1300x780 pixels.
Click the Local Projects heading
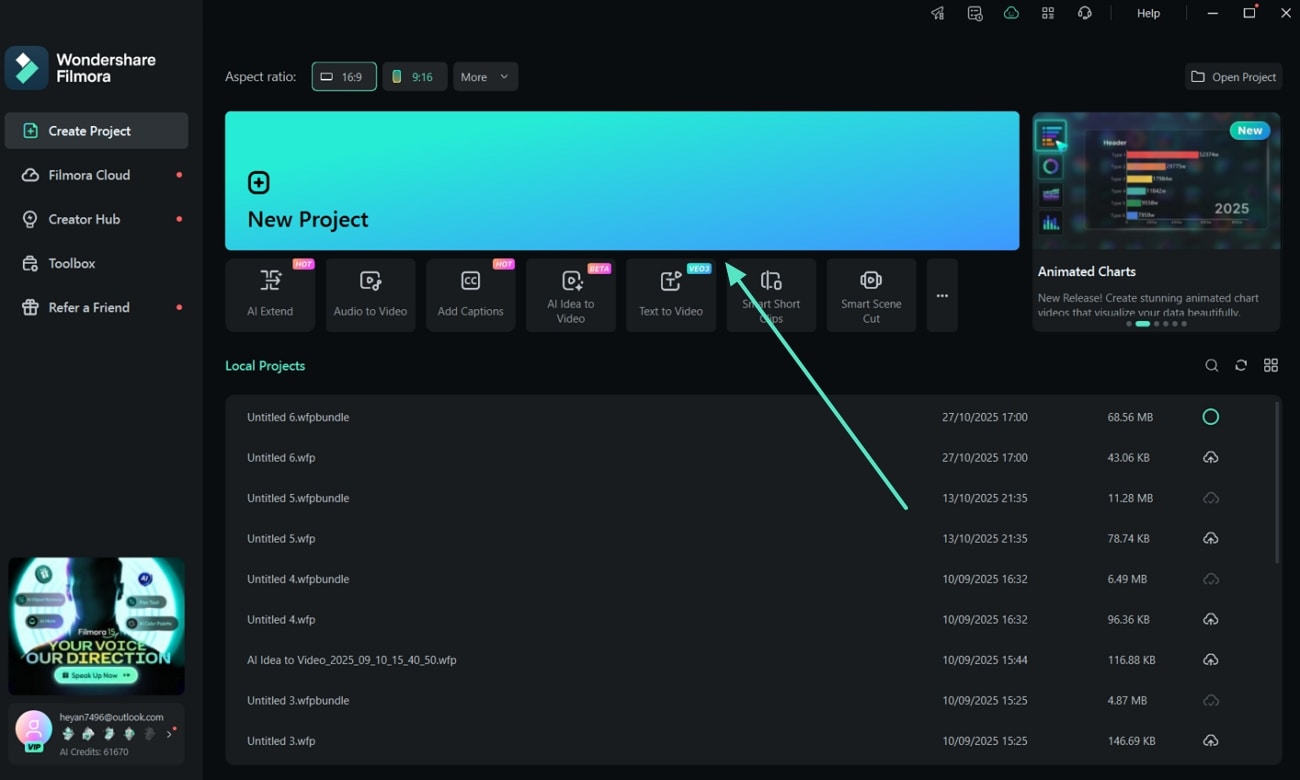(x=265, y=366)
